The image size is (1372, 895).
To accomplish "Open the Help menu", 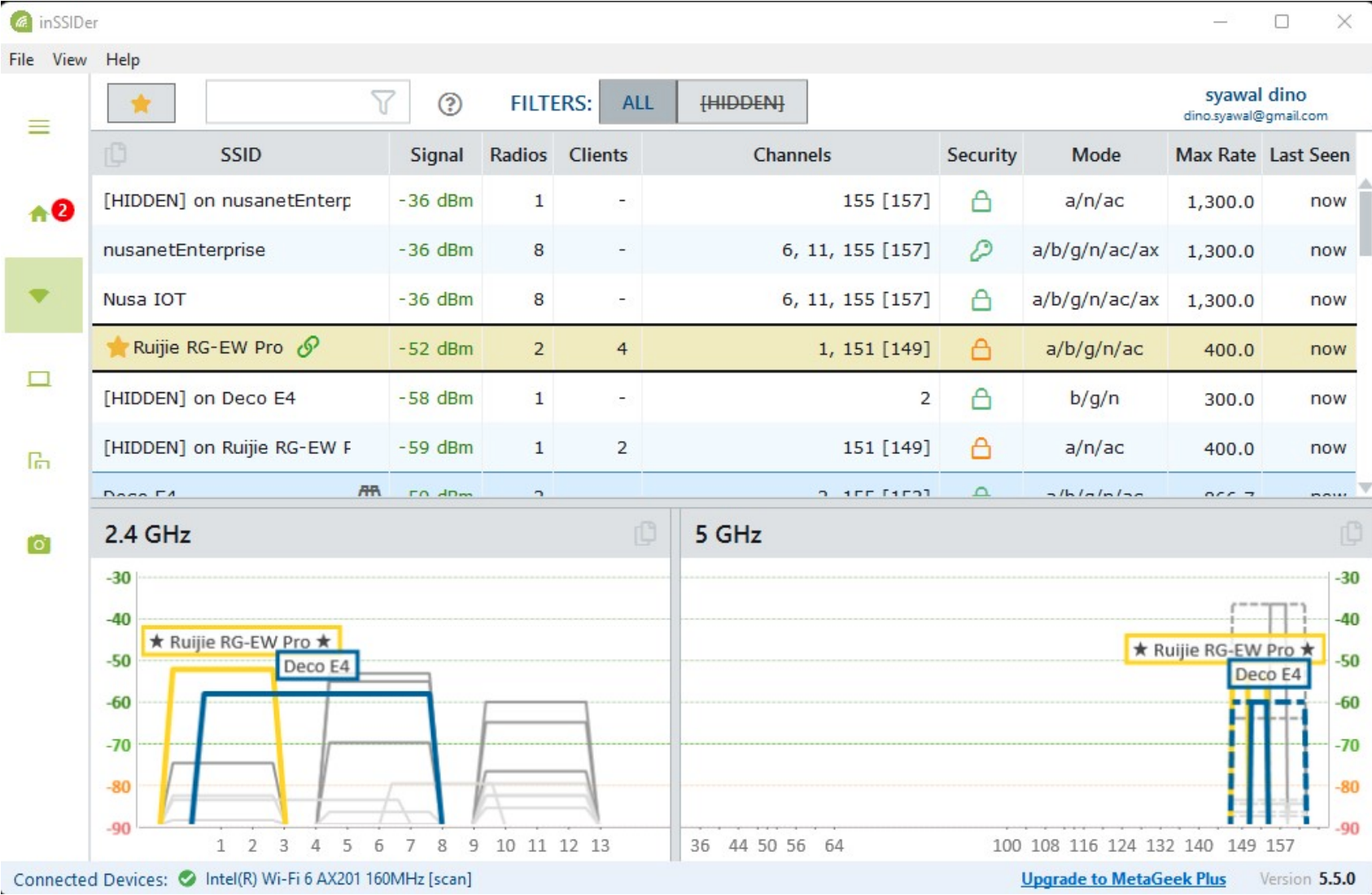I will [x=123, y=59].
